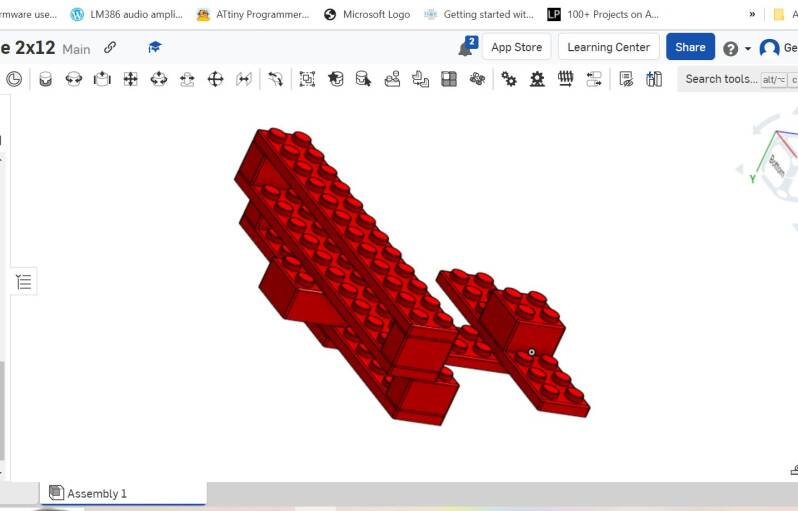Click the Group tool dashed-box icon
This screenshot has height=511, width=798.
click(307, 79)
